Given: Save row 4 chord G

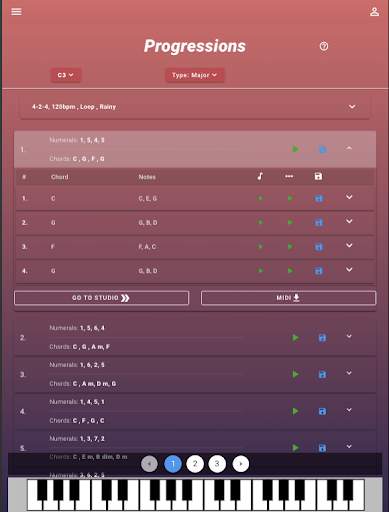Looking at the screenshot, I should (x=319, y=271).
